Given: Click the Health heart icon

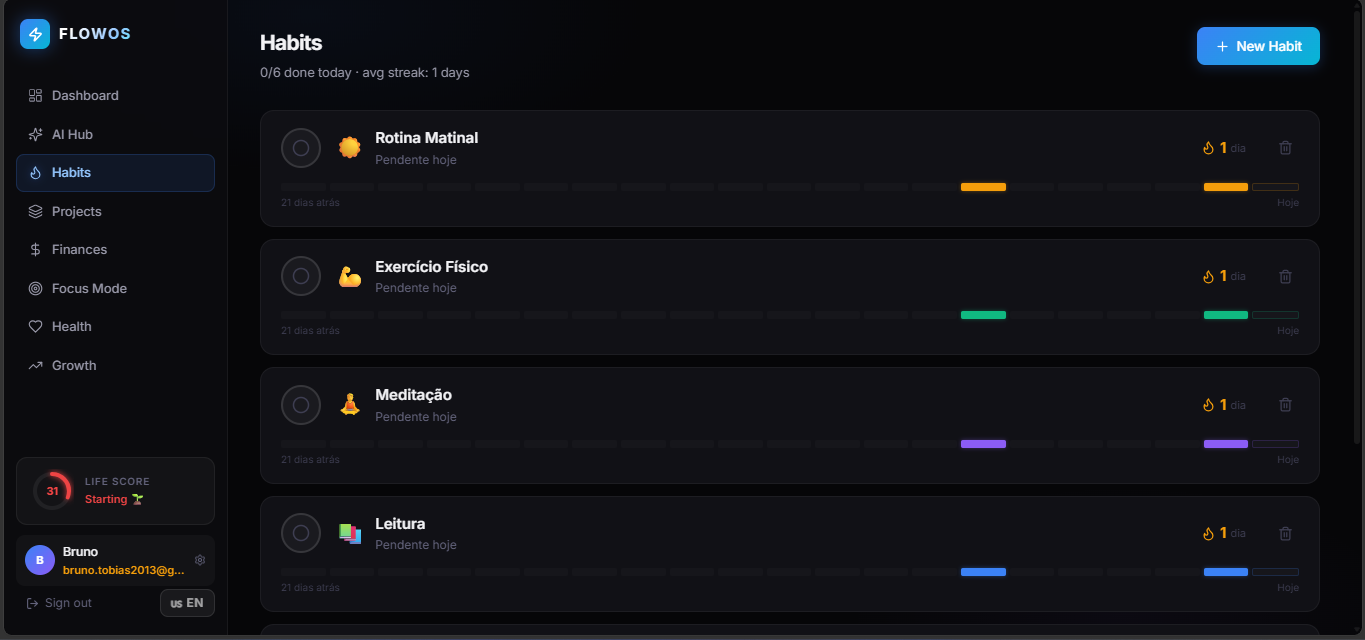Looking at the screenshot, I should 35,327.
